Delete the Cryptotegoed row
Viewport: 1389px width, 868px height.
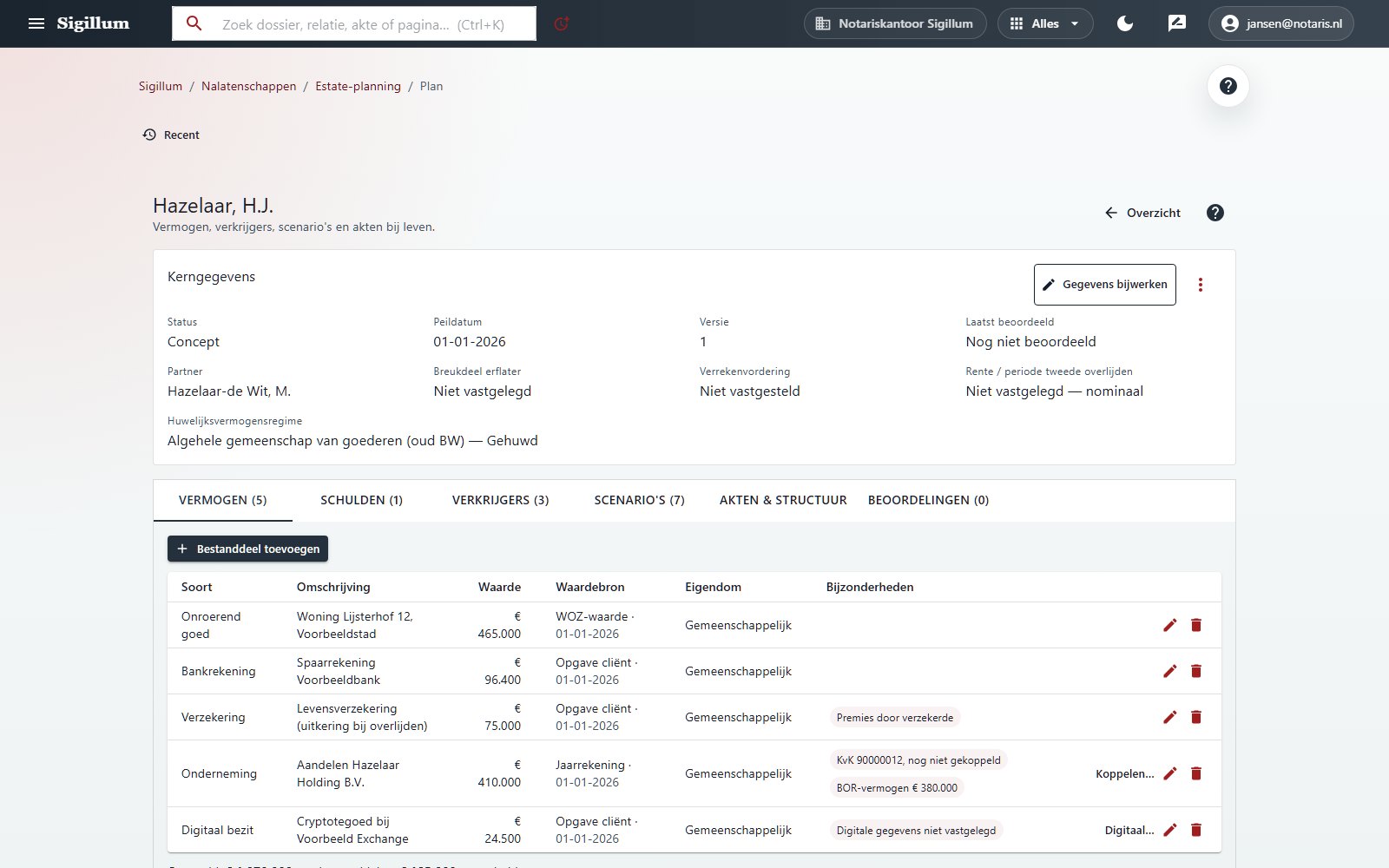[x=1196, y=830]
